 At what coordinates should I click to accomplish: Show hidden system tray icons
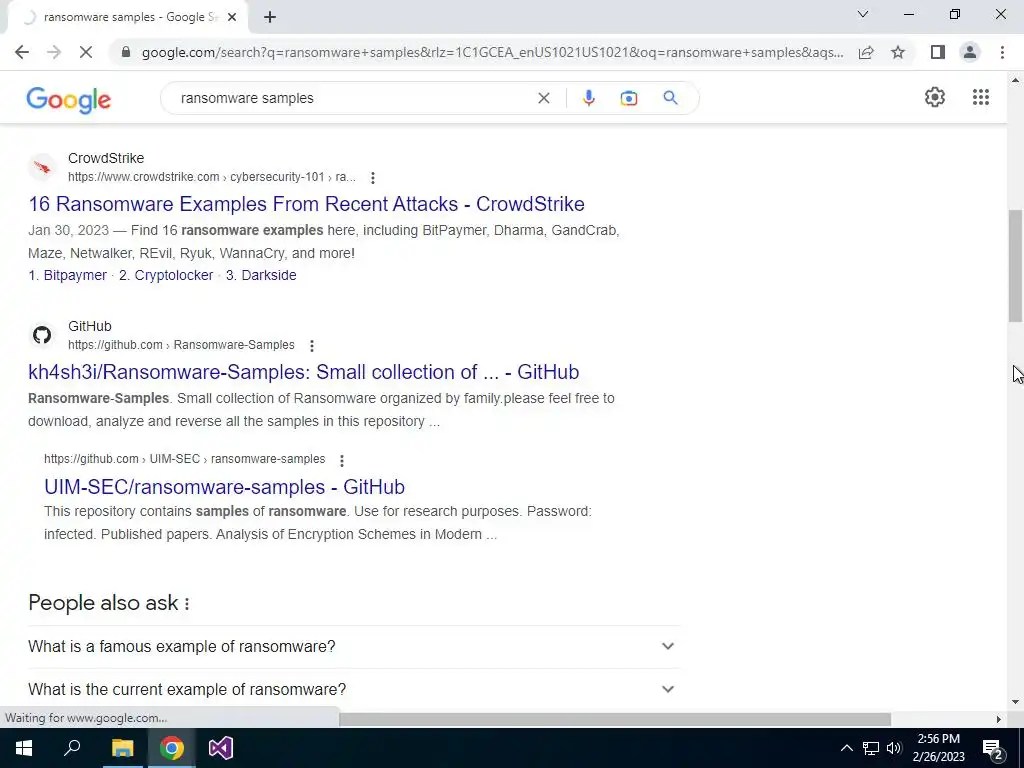(x=846, y=748)
